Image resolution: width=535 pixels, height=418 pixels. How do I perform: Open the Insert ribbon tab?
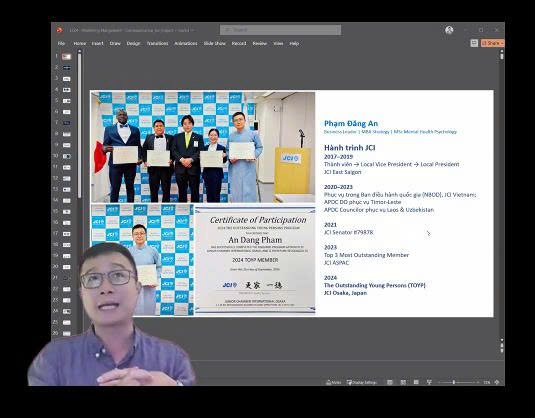[97, 43]
